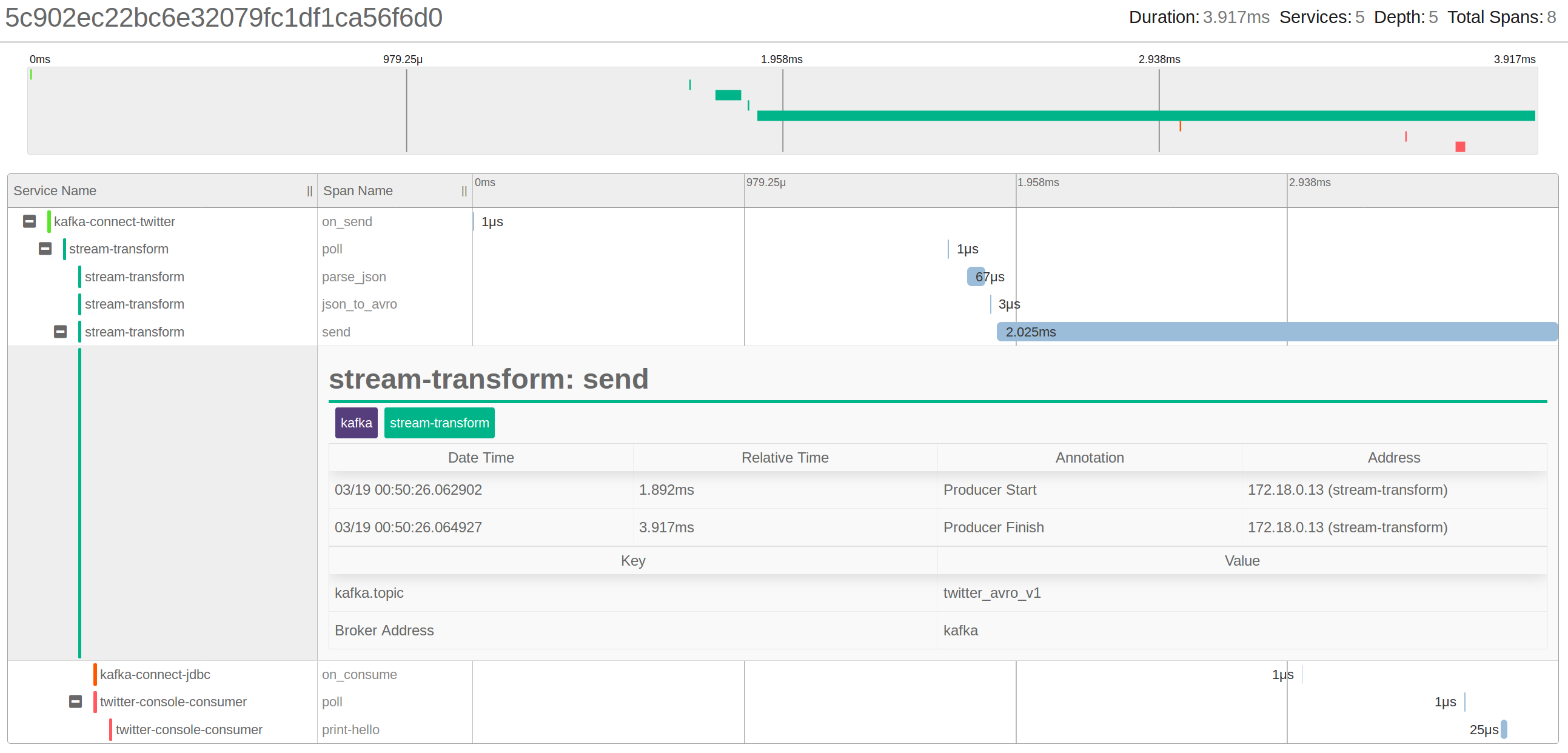
Task: Click the Producer Start annotation row
Action: coord(989,490)
